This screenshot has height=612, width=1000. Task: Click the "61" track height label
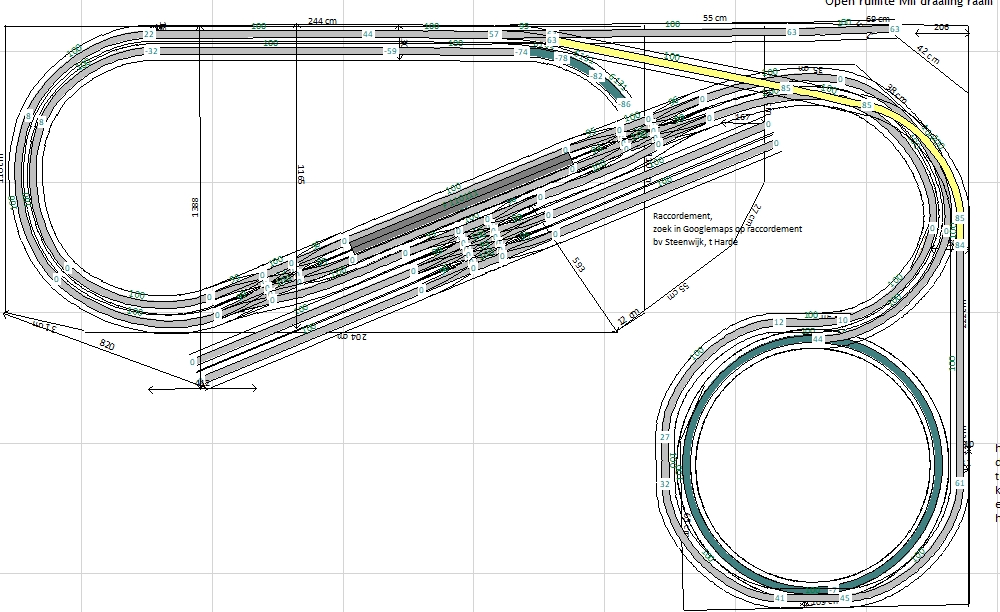tap(959, 483)
